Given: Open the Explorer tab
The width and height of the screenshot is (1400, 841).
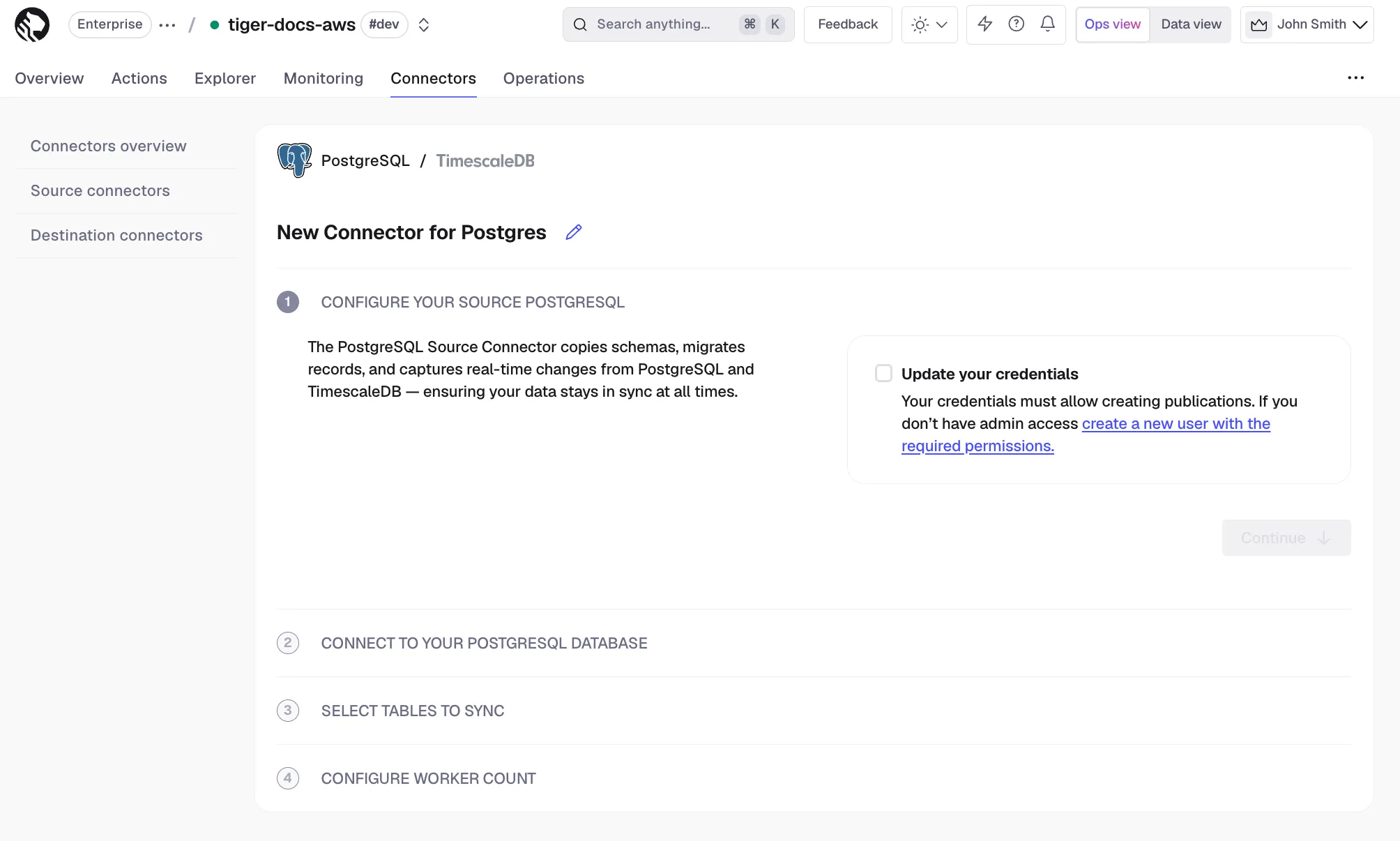Looking at the screenshot, I should coord(225,78).
